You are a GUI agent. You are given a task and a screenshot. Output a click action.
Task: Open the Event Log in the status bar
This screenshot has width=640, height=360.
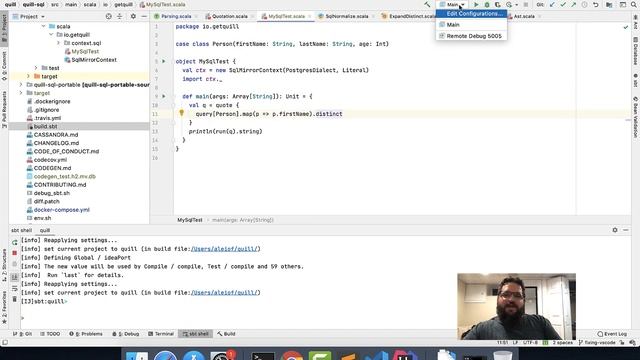pyautogui.click(x=612, y=334)
